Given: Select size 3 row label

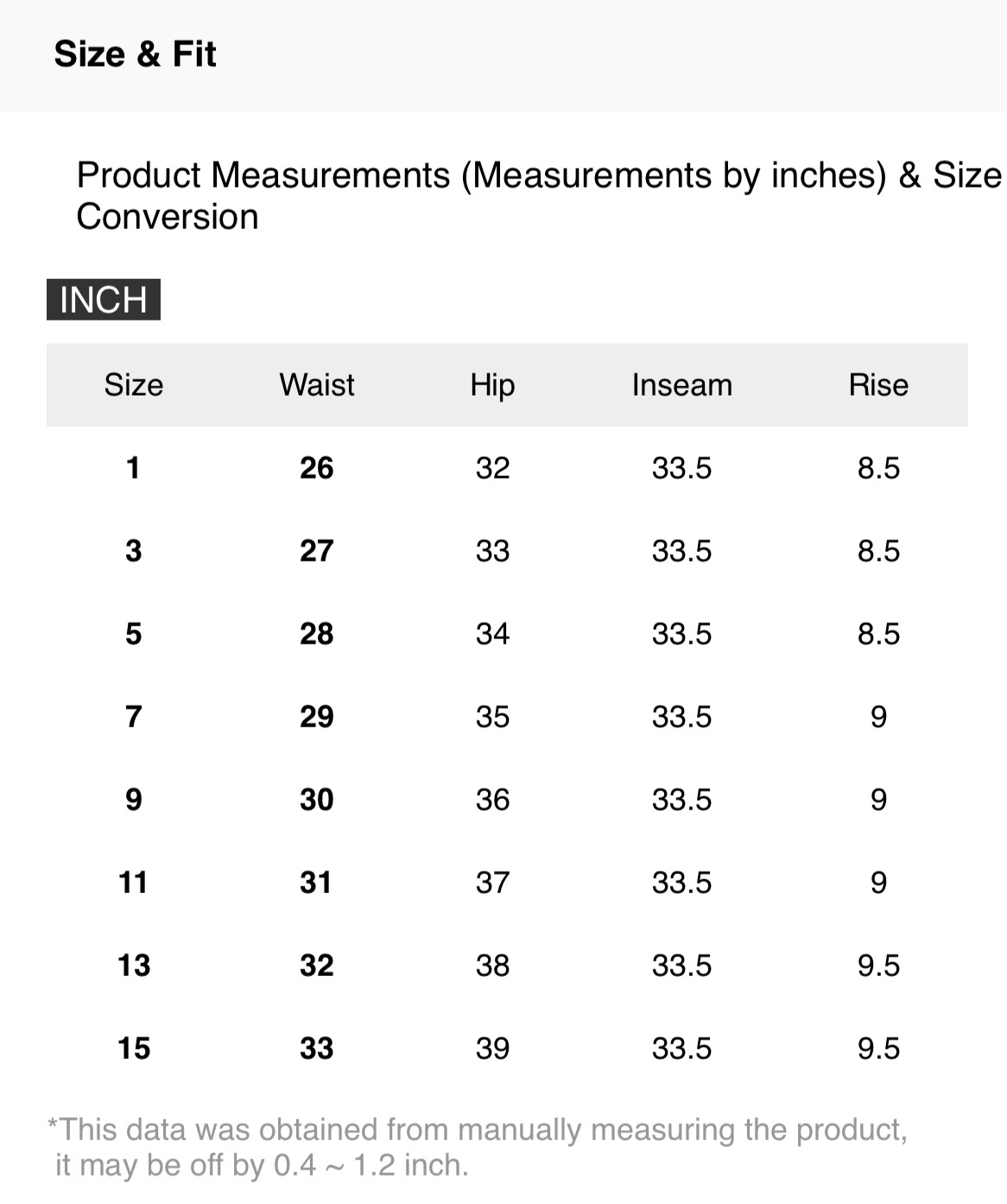Looking at the screenshot, I should [x=133, y=551].
